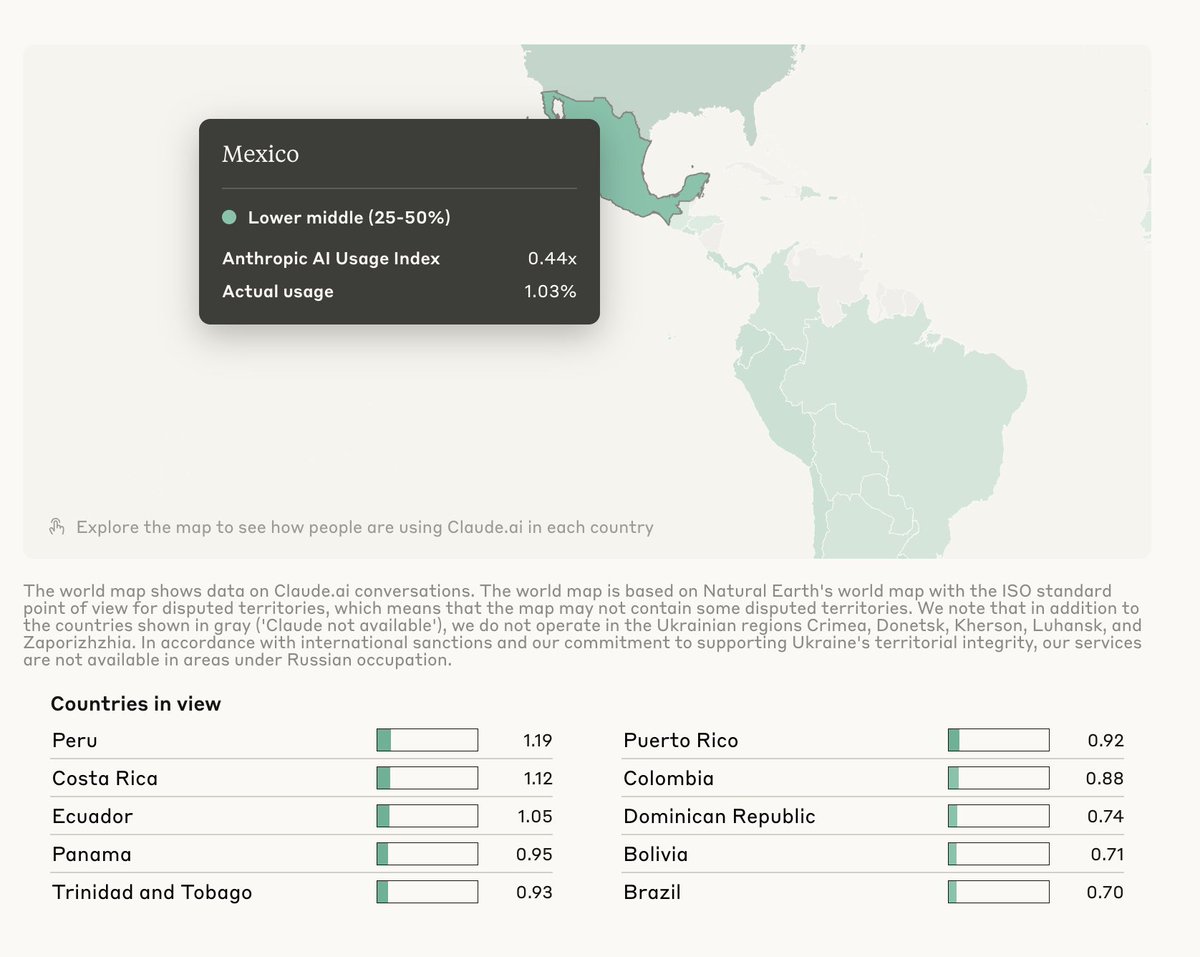Image resolution: width=1200 pixels, height=957 pixels.
Task: Click the 1.05 value for Ecuador
Action: tap(535, 817)
